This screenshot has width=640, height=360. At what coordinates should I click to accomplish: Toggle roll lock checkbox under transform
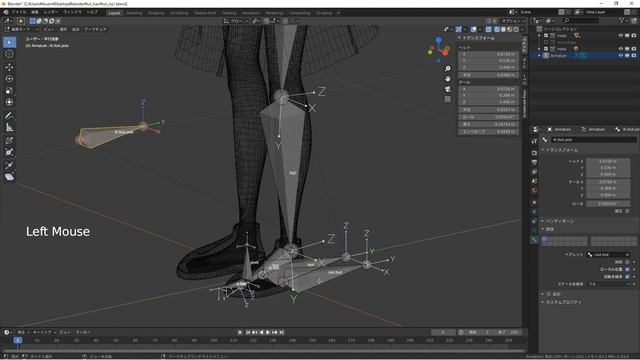(x=627, y=211)
